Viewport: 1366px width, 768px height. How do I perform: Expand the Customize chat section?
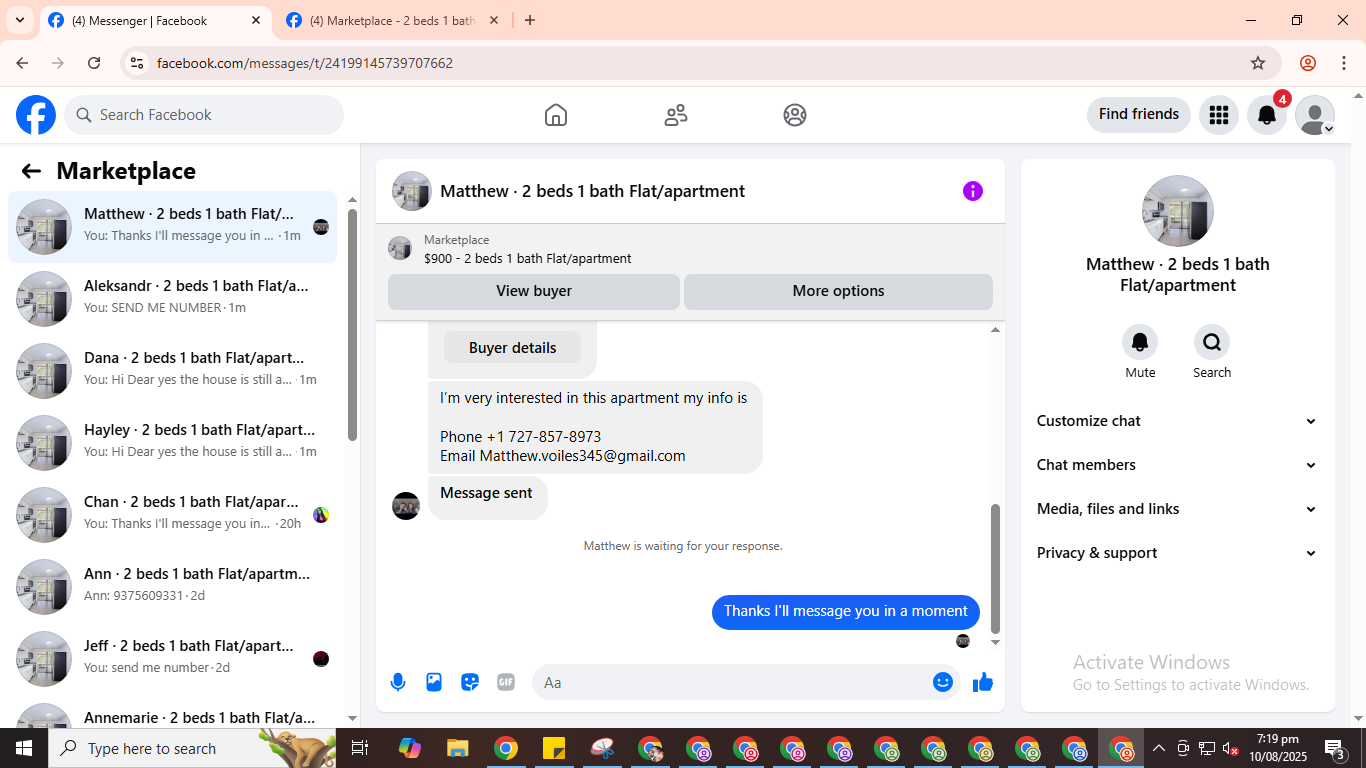tap(1177, 421)
